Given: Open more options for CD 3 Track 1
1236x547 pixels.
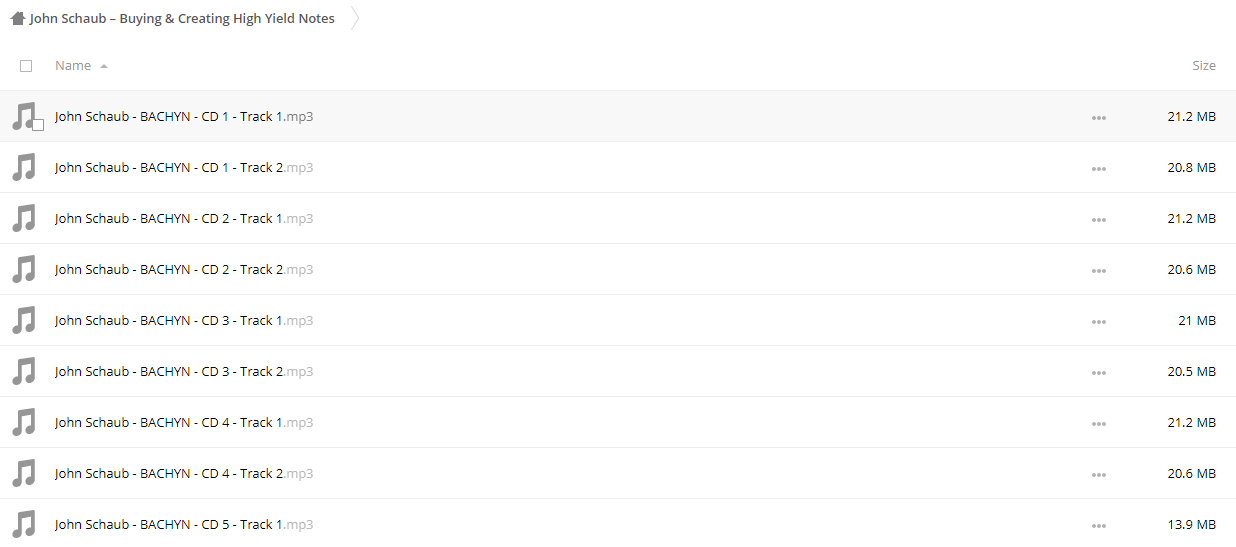Looking at the screenshot, I should 1099,321.
